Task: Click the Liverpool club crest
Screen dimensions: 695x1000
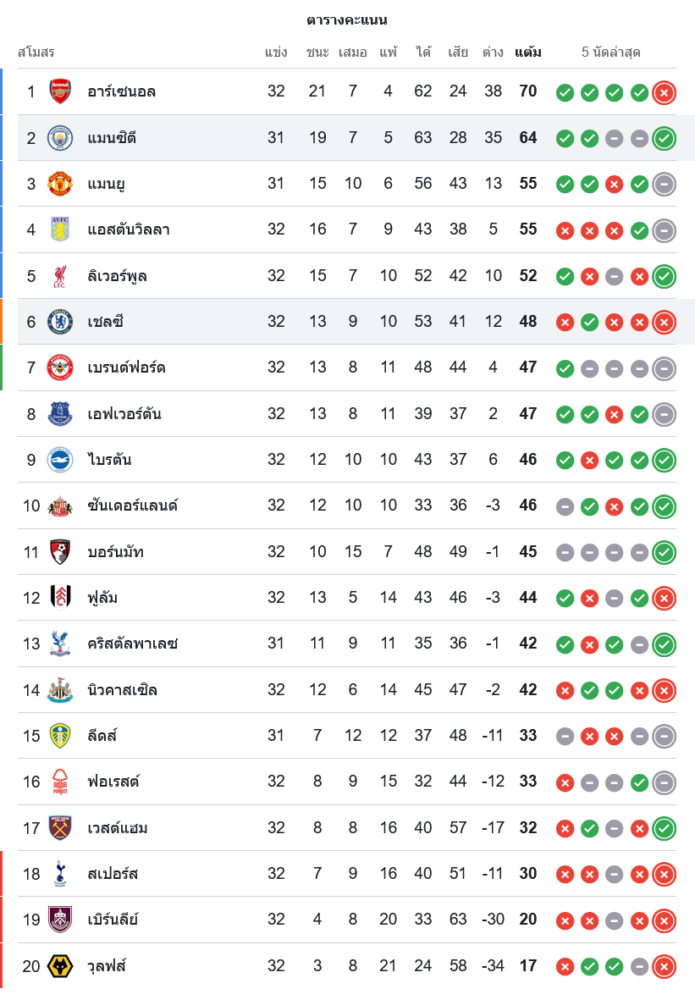Action: 61,276
